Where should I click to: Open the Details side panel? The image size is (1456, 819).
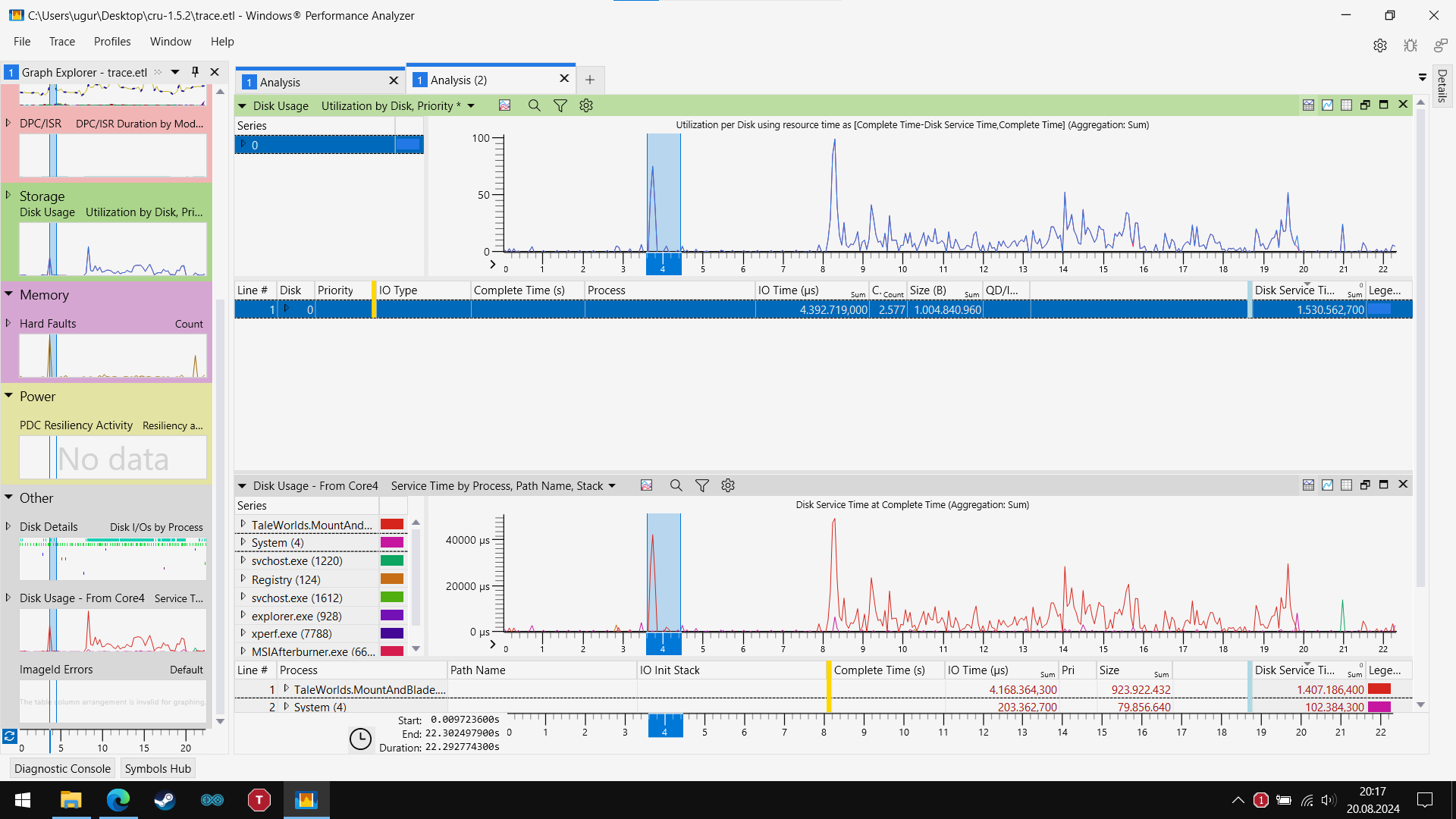point(1442,86)
